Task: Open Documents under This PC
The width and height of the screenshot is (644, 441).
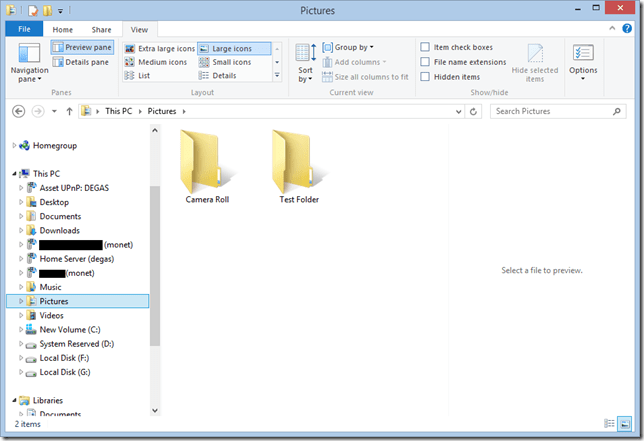Action: click(x=60, y=216)
